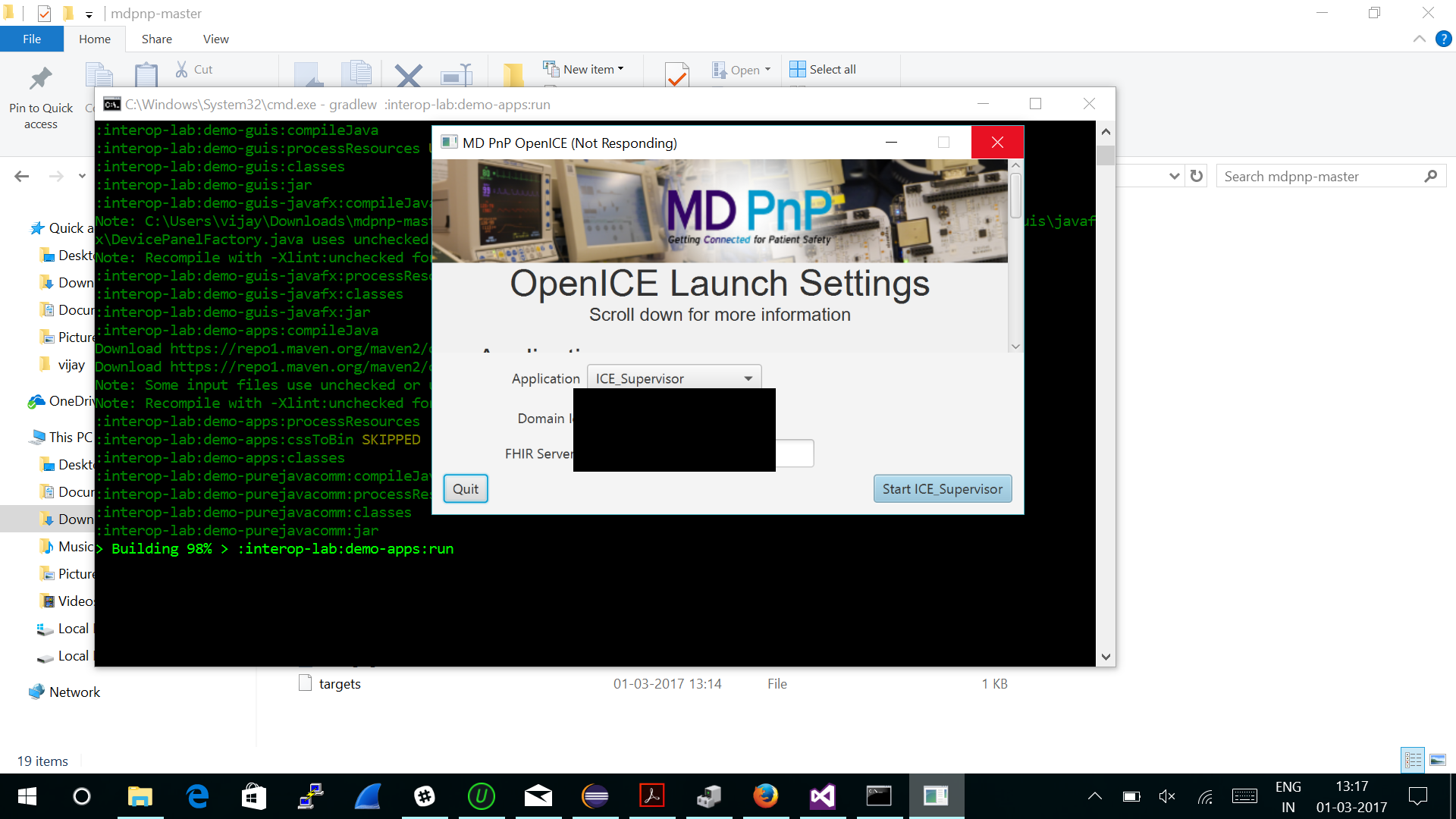The image size is (1456, 819).
Task: Open Adobe Acrobat from taskbar
Action: point(652,796)
